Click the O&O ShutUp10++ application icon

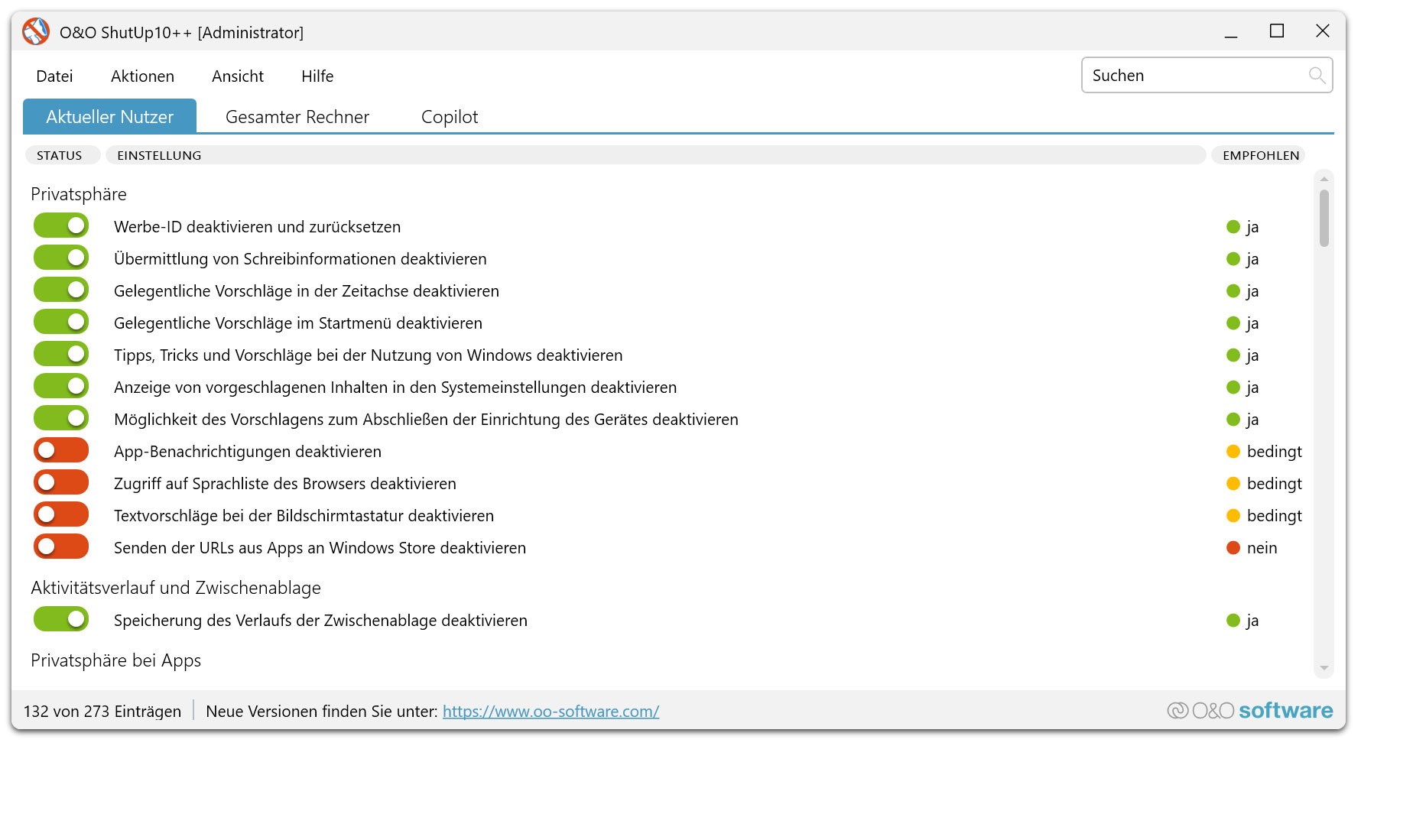pyautogui.click(x=35, y=31)
